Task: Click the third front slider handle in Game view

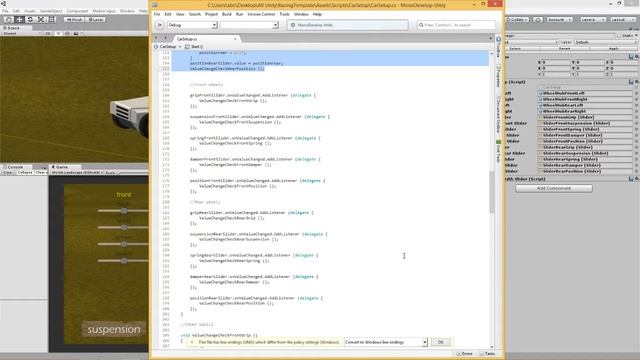Action: pos(124,244)
